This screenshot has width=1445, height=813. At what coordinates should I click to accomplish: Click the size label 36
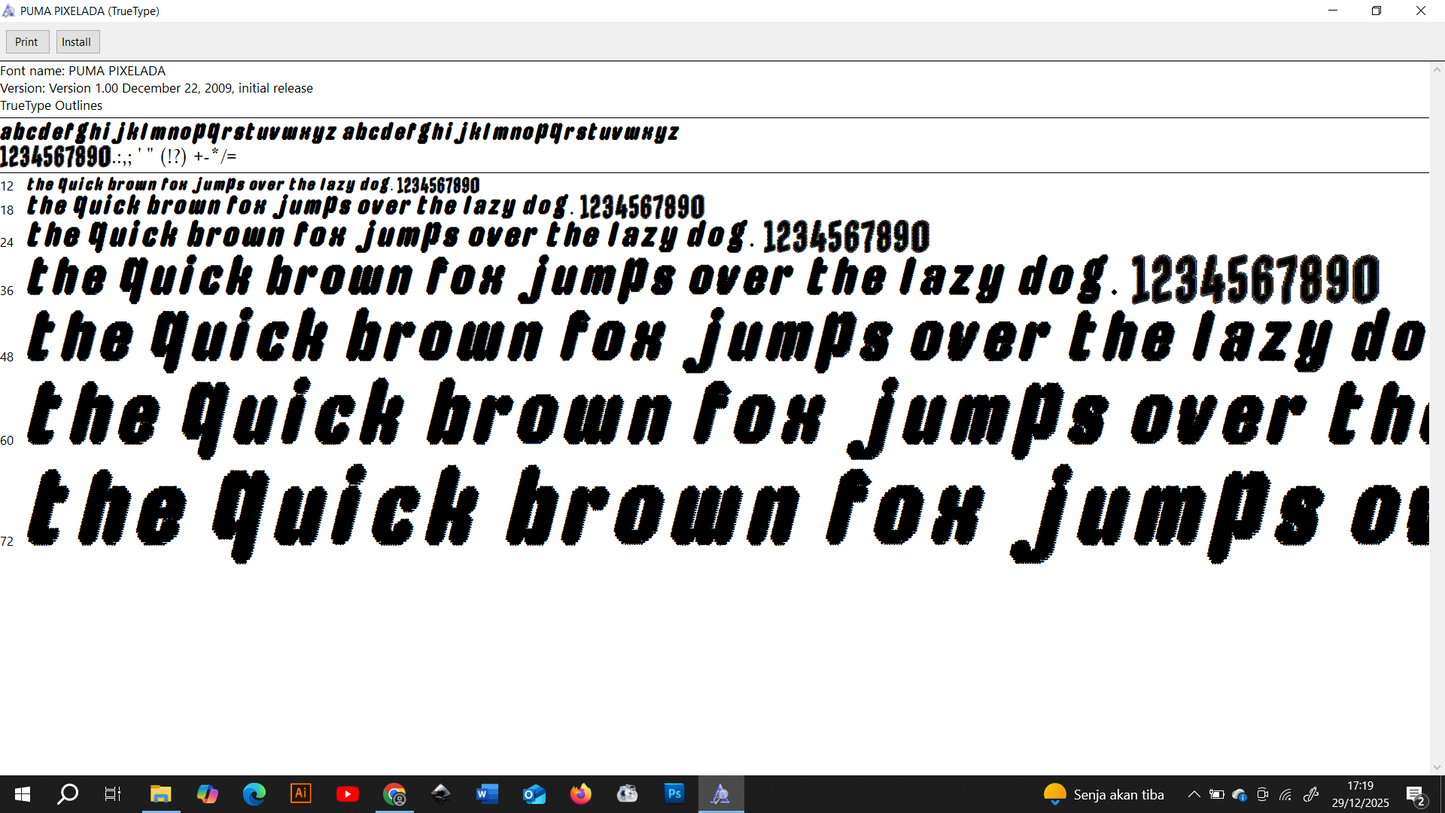[x=7, y=291]
